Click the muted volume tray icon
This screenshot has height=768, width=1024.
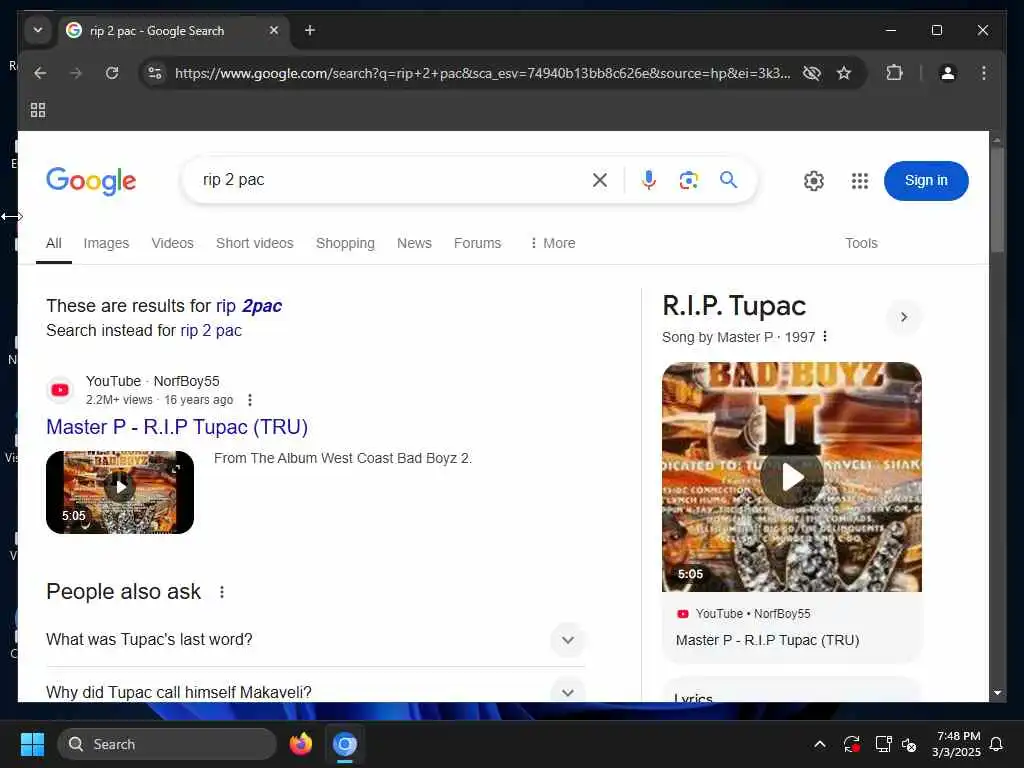(x=908, y=744)
